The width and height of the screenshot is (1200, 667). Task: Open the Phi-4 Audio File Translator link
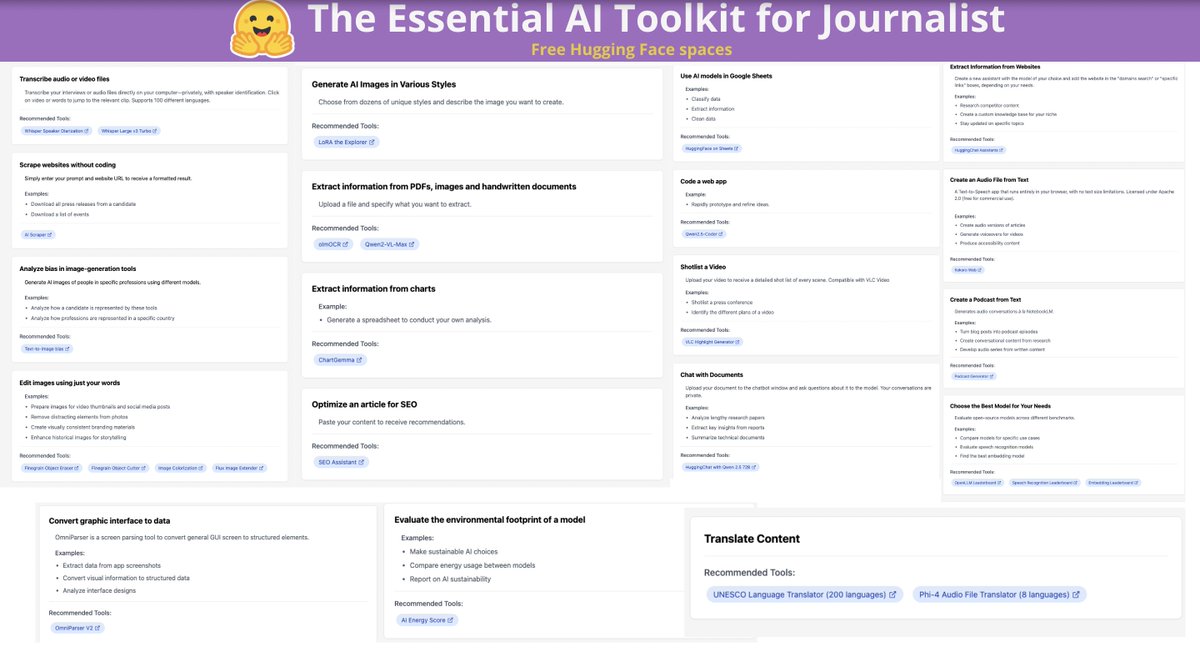click(999, 594)
